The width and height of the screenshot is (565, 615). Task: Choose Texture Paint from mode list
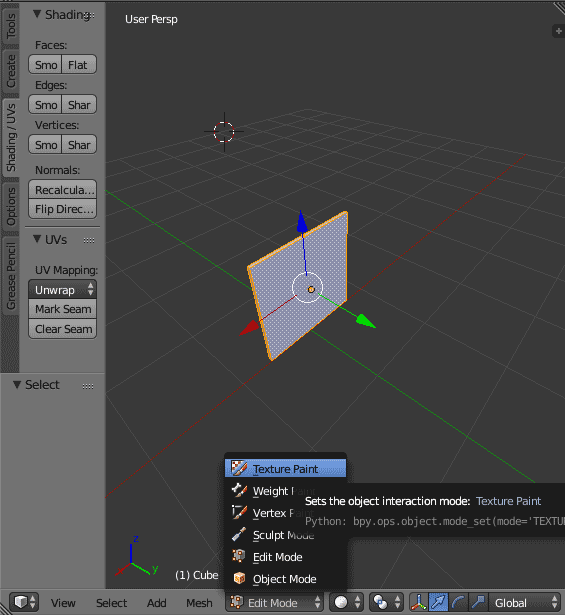pyautogui.click(x=285, y=468)
